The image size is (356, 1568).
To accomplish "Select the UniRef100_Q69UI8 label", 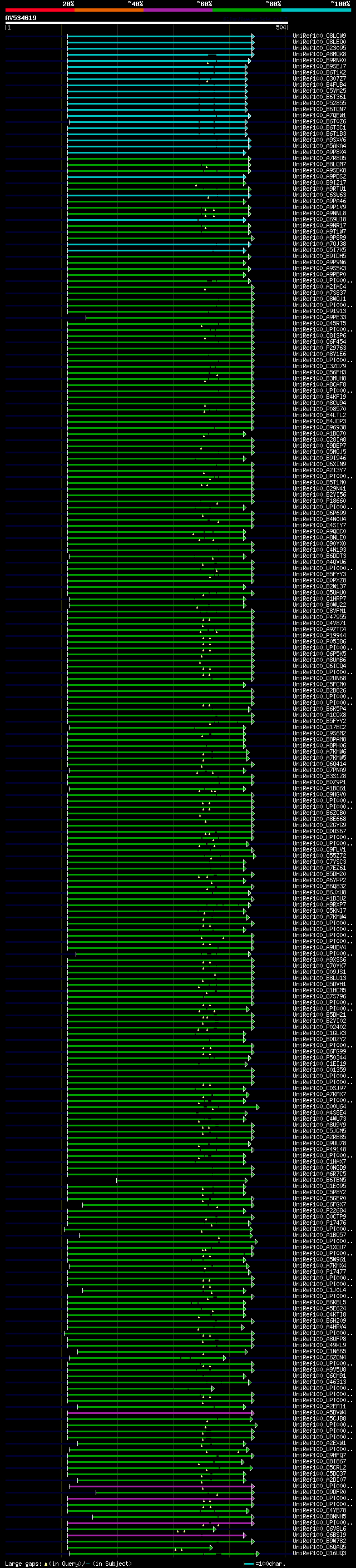I will (319, 219).
